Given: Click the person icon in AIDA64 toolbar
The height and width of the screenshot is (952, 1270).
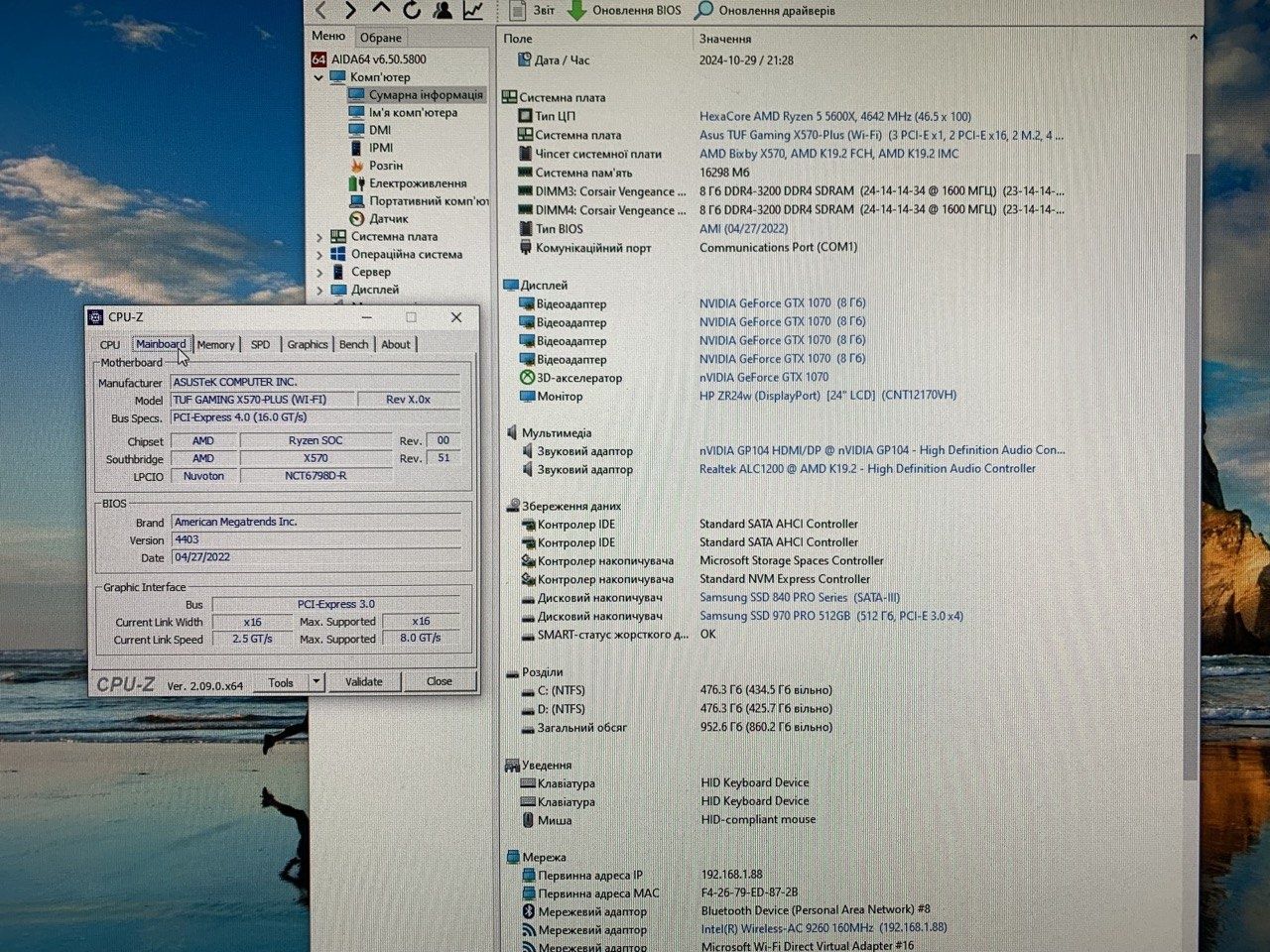Looking at the screenshot, I should (443, 10).
